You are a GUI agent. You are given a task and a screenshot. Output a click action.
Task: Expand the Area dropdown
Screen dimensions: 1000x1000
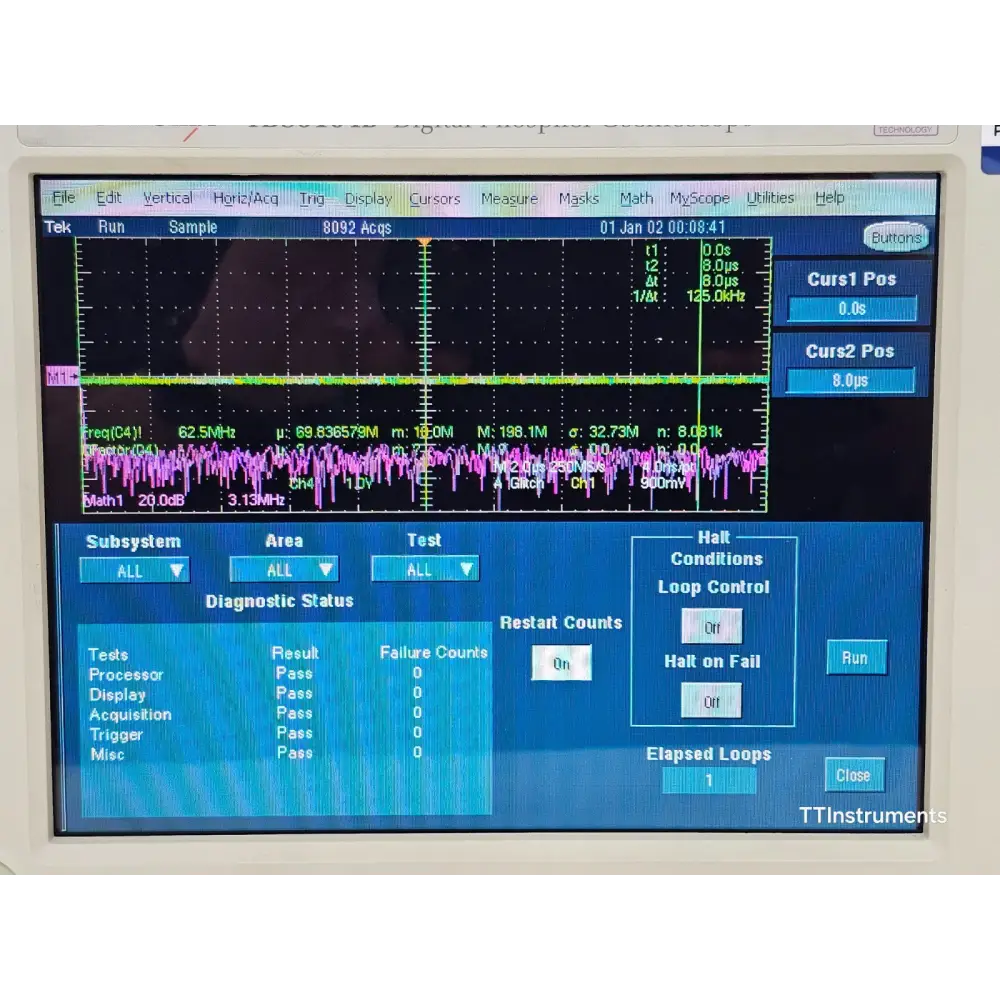[x=284, y=570]
